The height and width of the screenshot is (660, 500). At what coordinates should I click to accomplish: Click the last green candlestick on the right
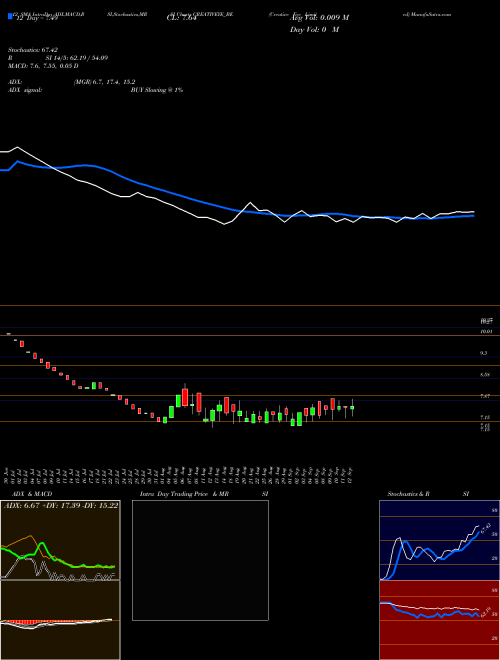352,407
